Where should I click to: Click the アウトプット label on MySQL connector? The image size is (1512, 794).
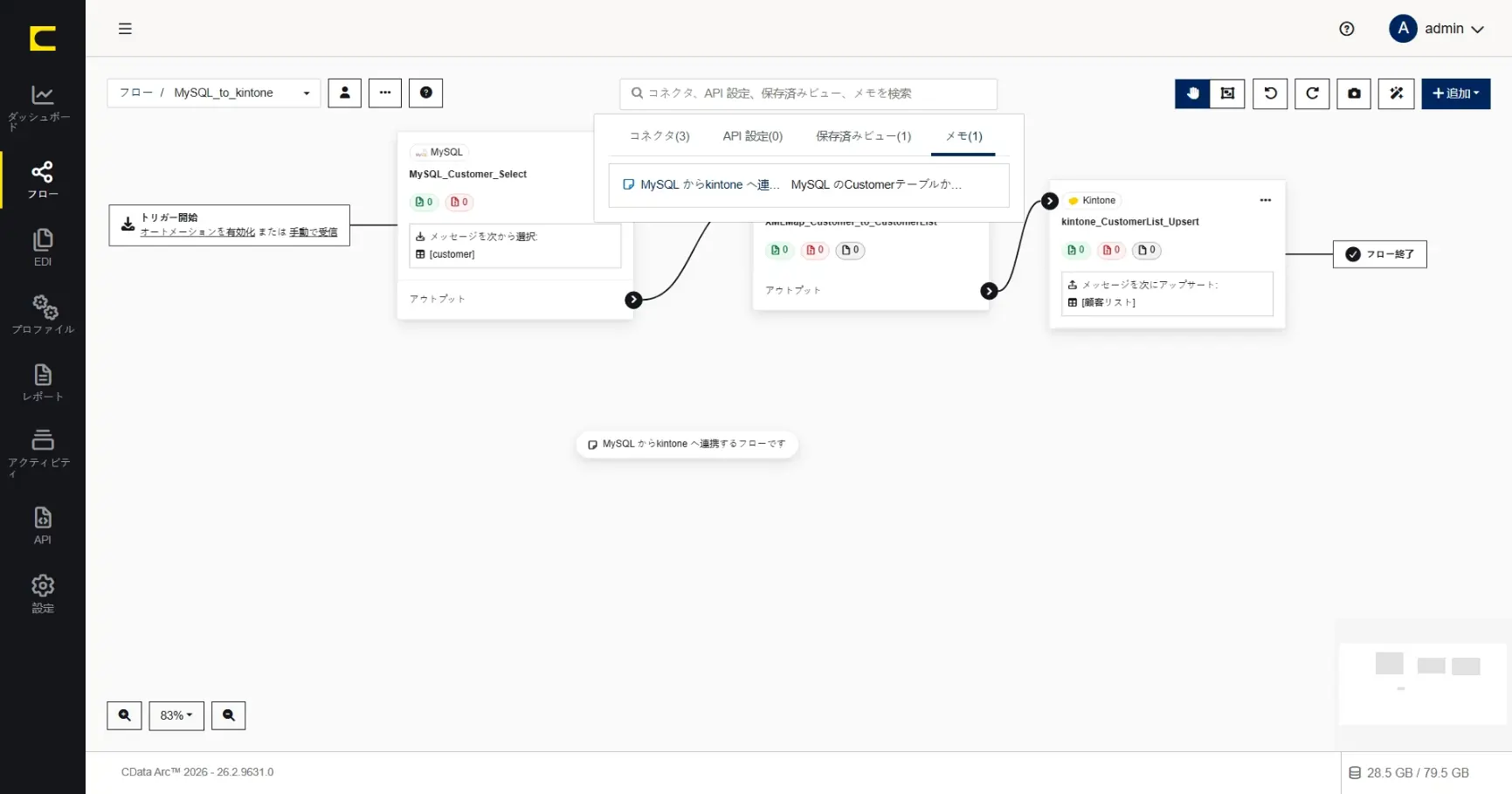(438, 299)
